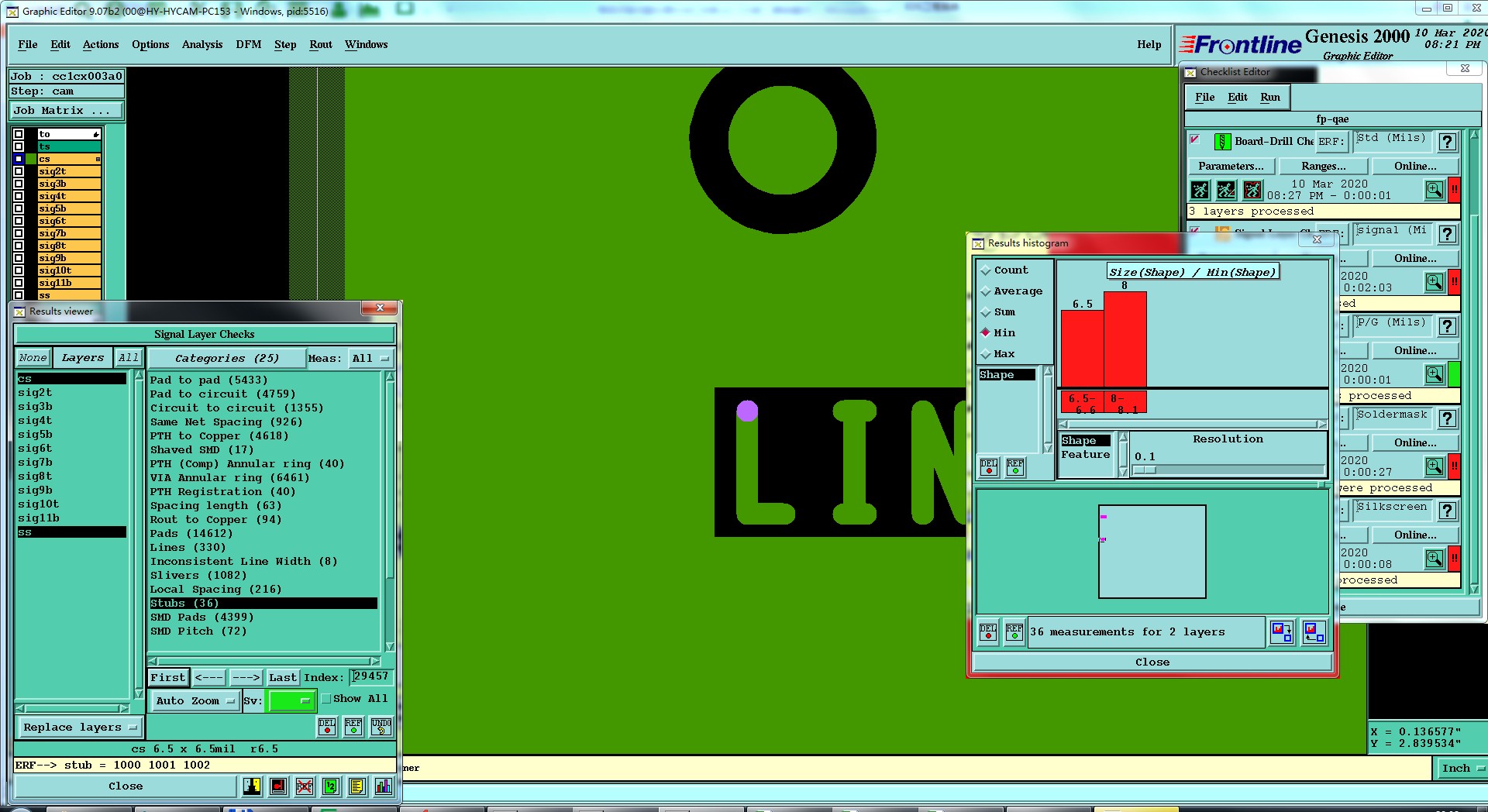Viewport: 1488px width, 812px height.
Task: Open the Rout menu
Action: click(321, 45)
